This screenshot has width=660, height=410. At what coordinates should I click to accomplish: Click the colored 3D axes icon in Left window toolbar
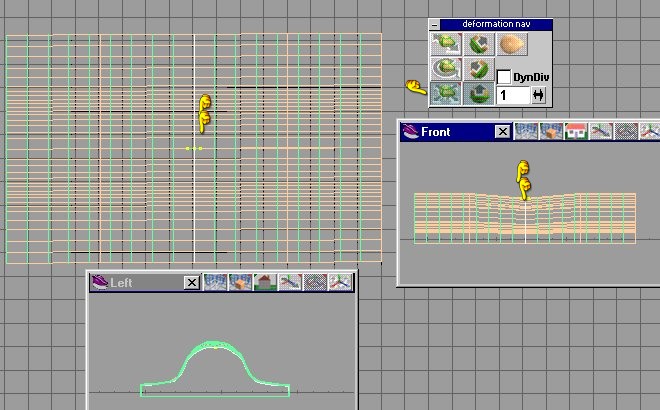339,282
